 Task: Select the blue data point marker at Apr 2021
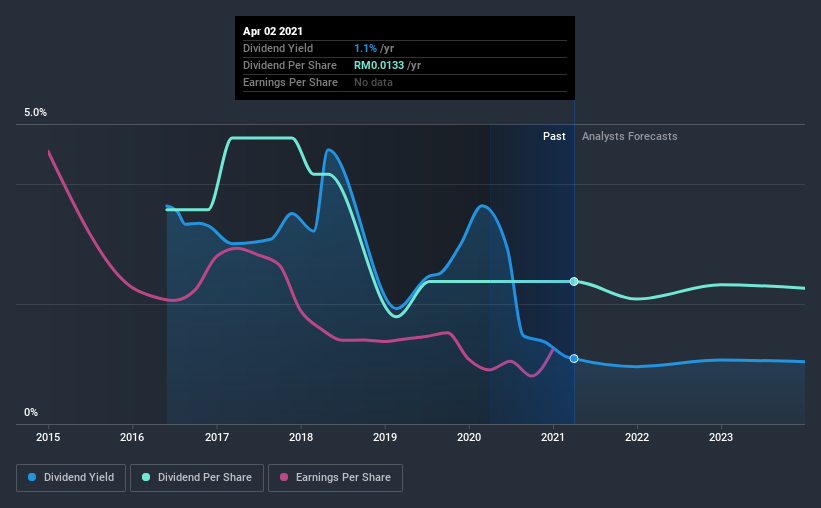[574, 359]
